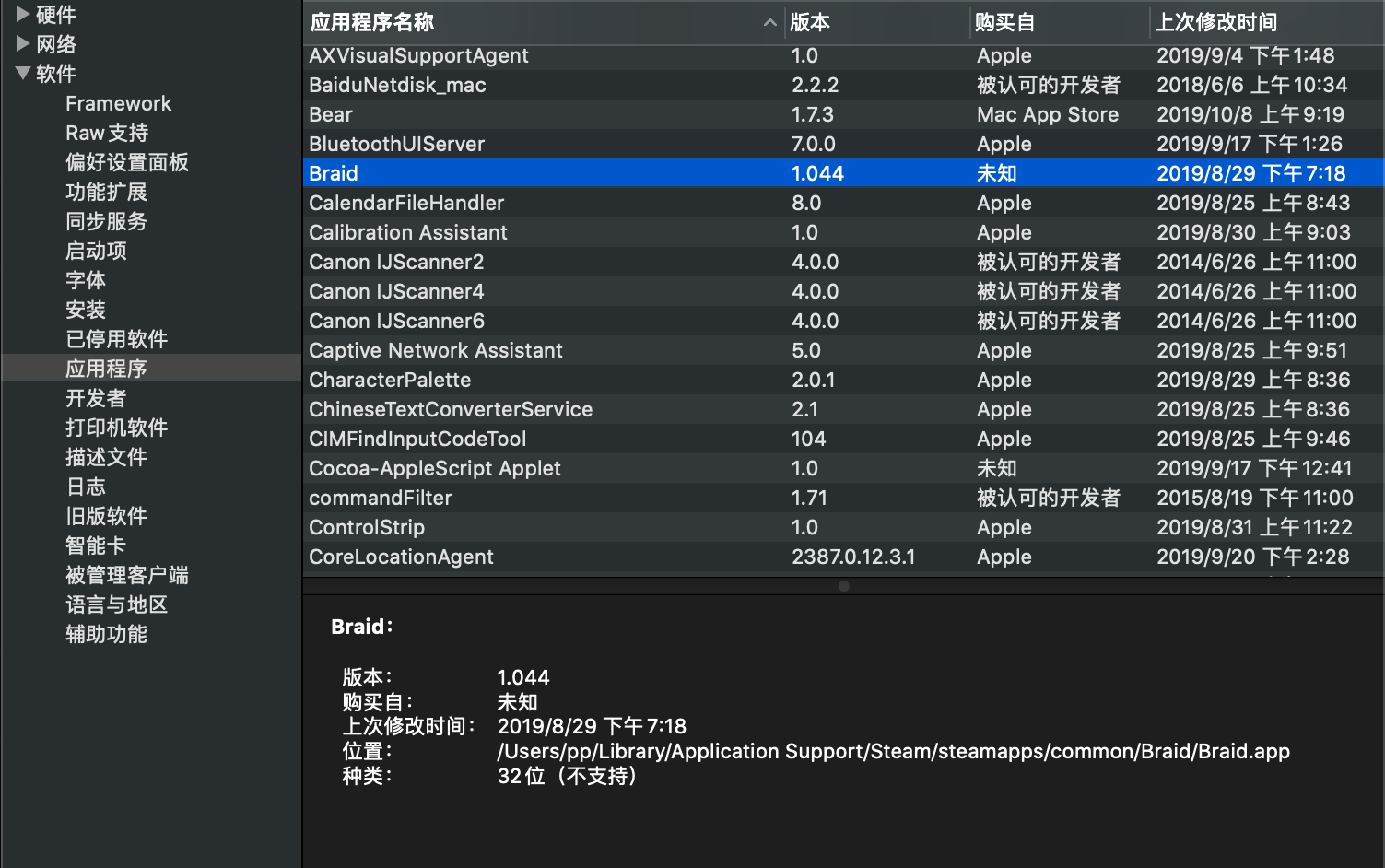Select the commandFilter row
Image resolution: width=1385 pixels, height=868 pixels.
click(843, 498)
